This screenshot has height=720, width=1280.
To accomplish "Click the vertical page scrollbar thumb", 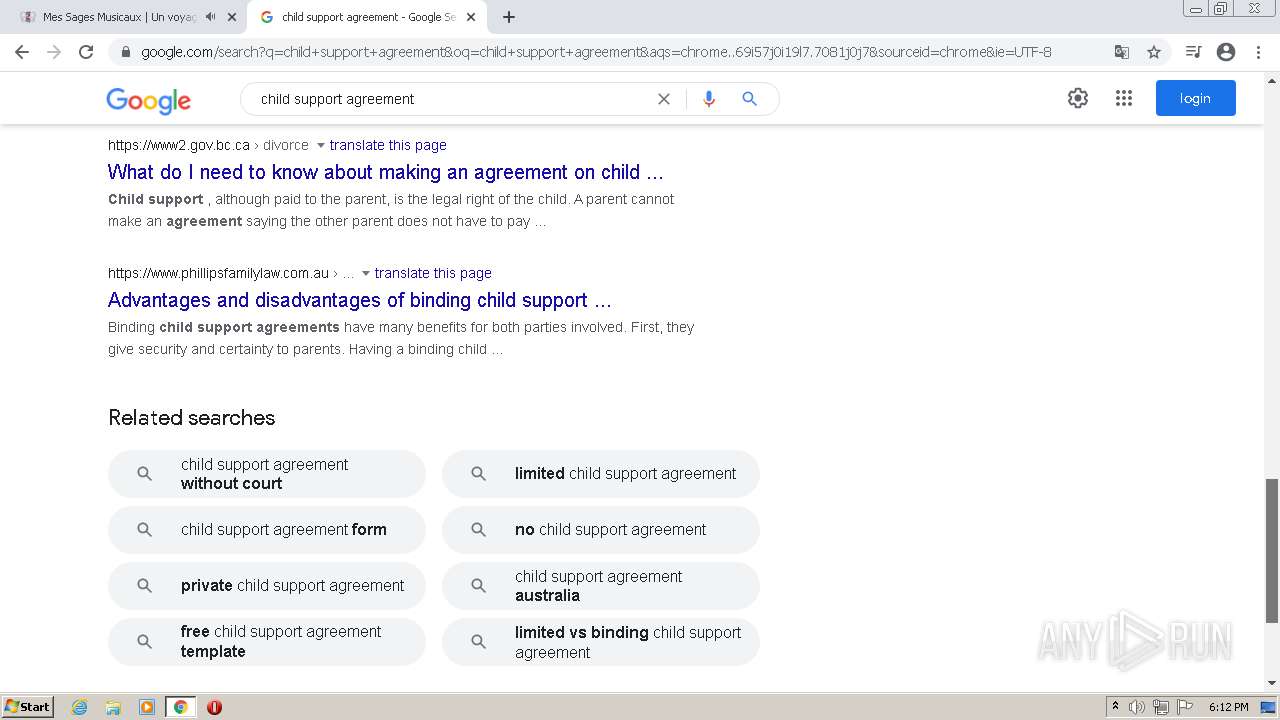I will [1272, 550].
